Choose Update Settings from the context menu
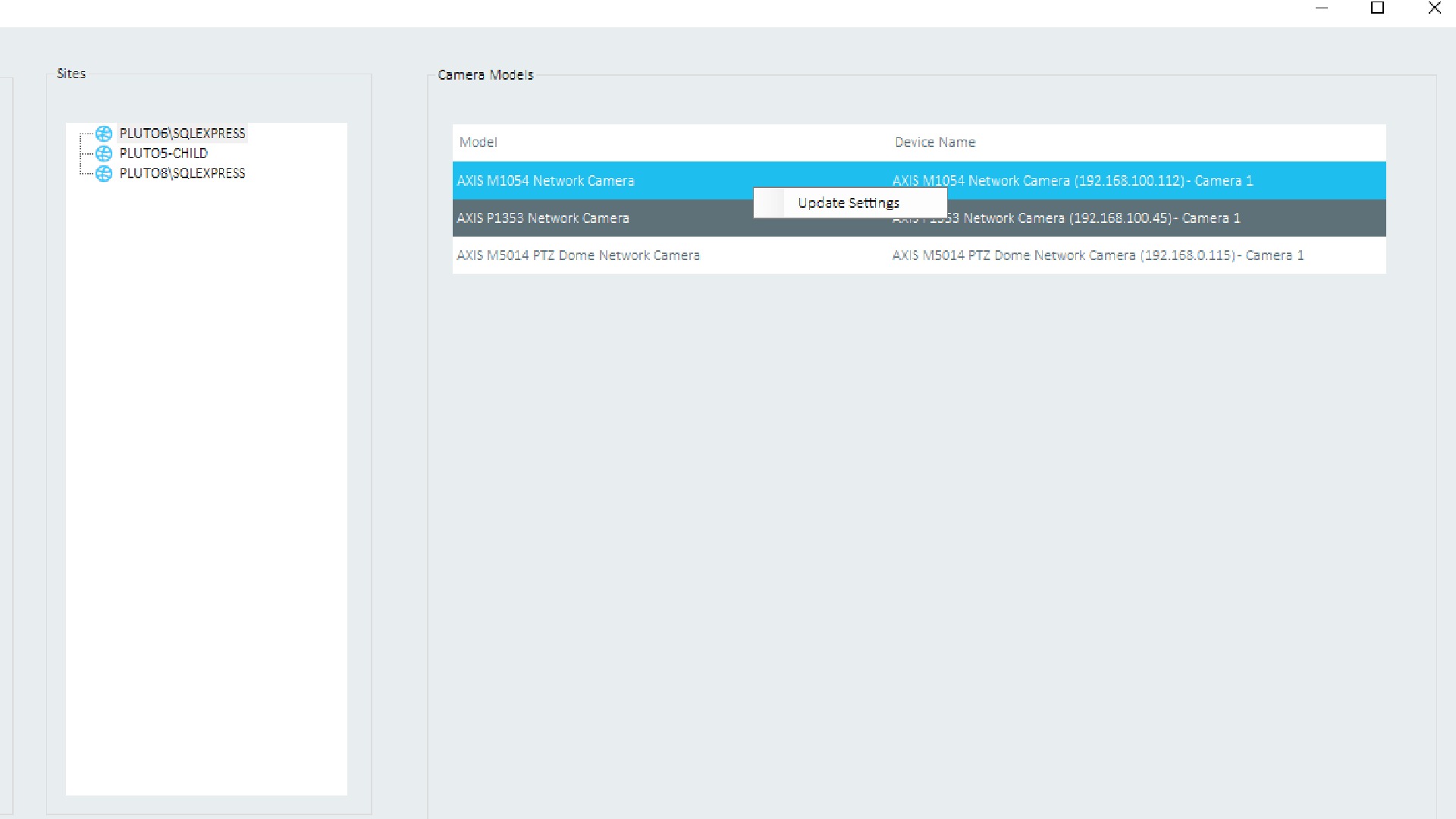 click(849, 202)
